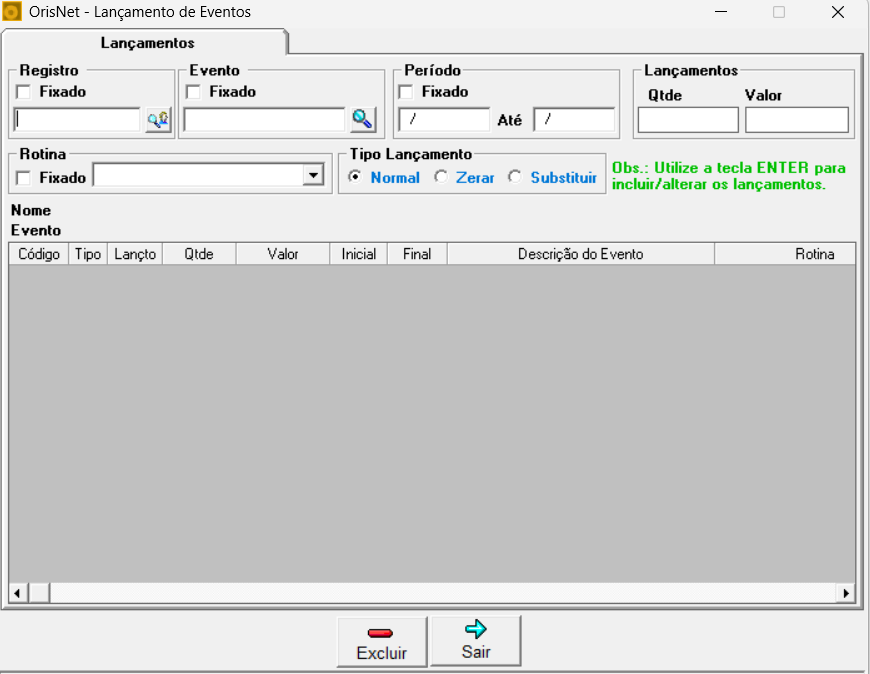Click the Valor column header in grid
This screenshot has width=870, height=674.
[x=283, y=254]
